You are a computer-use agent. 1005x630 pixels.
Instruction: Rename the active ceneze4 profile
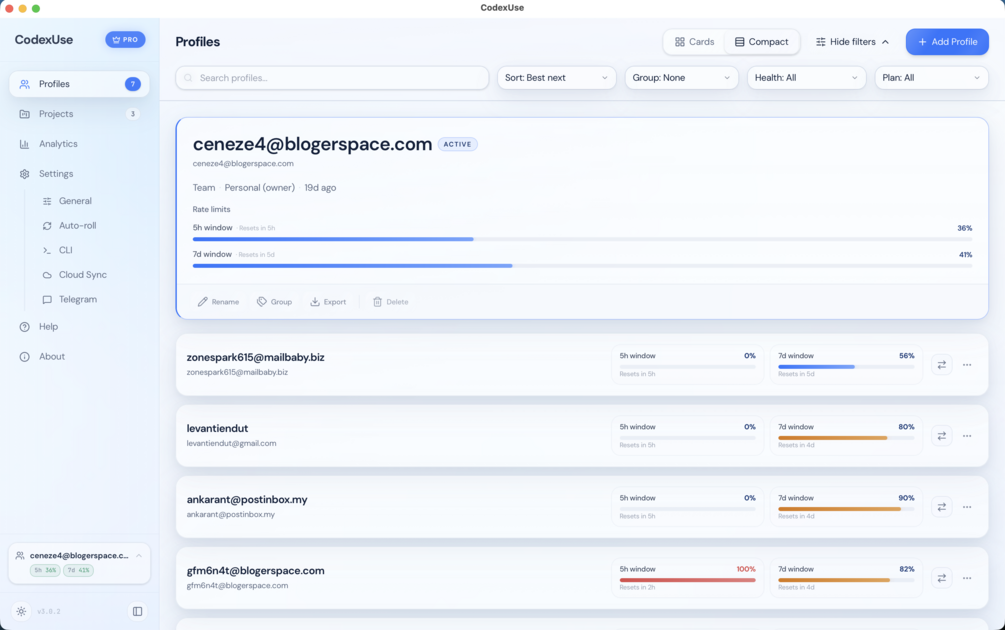pos(219,302)
